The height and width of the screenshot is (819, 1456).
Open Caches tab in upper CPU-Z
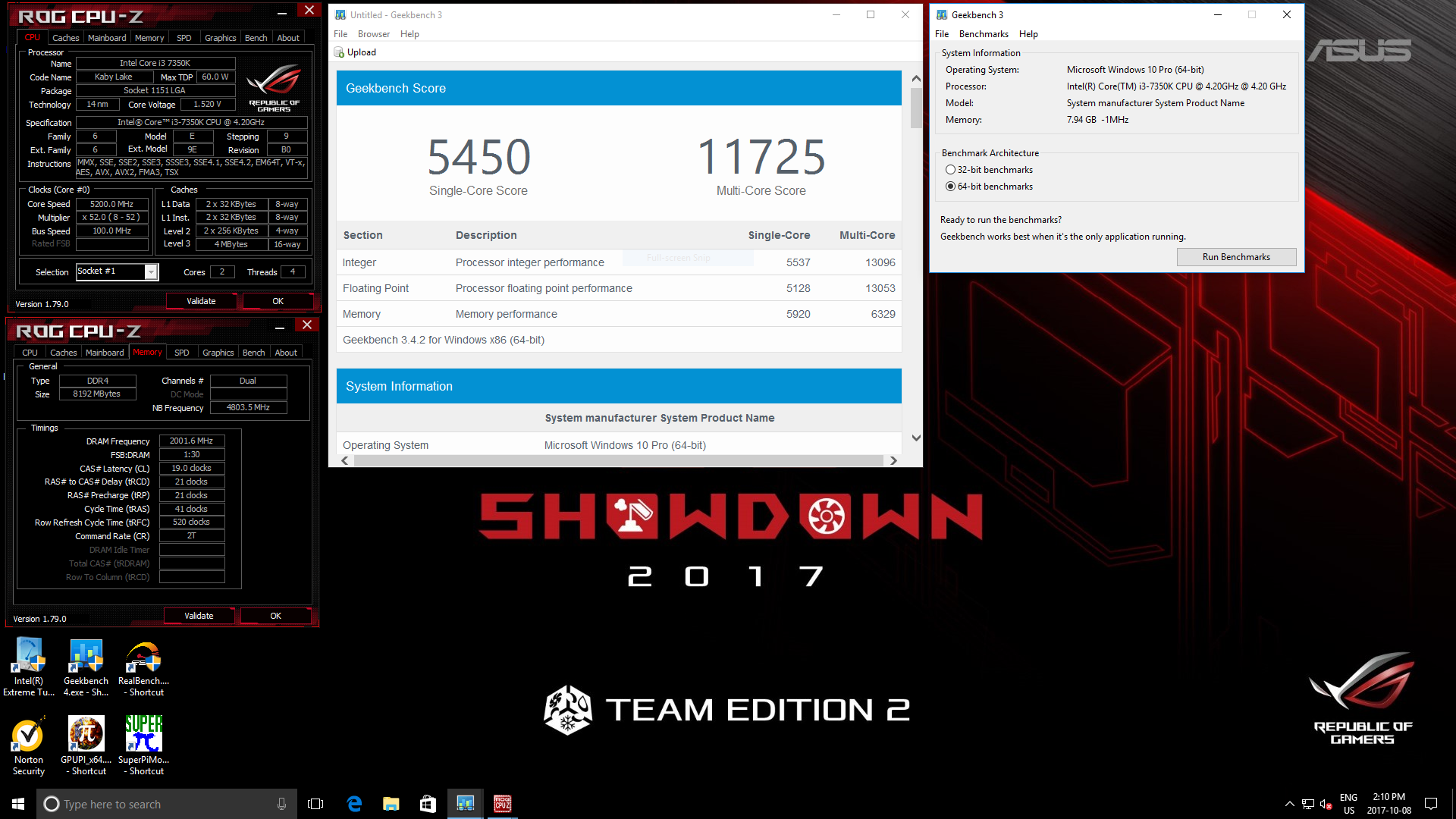[x=65, y=38]
